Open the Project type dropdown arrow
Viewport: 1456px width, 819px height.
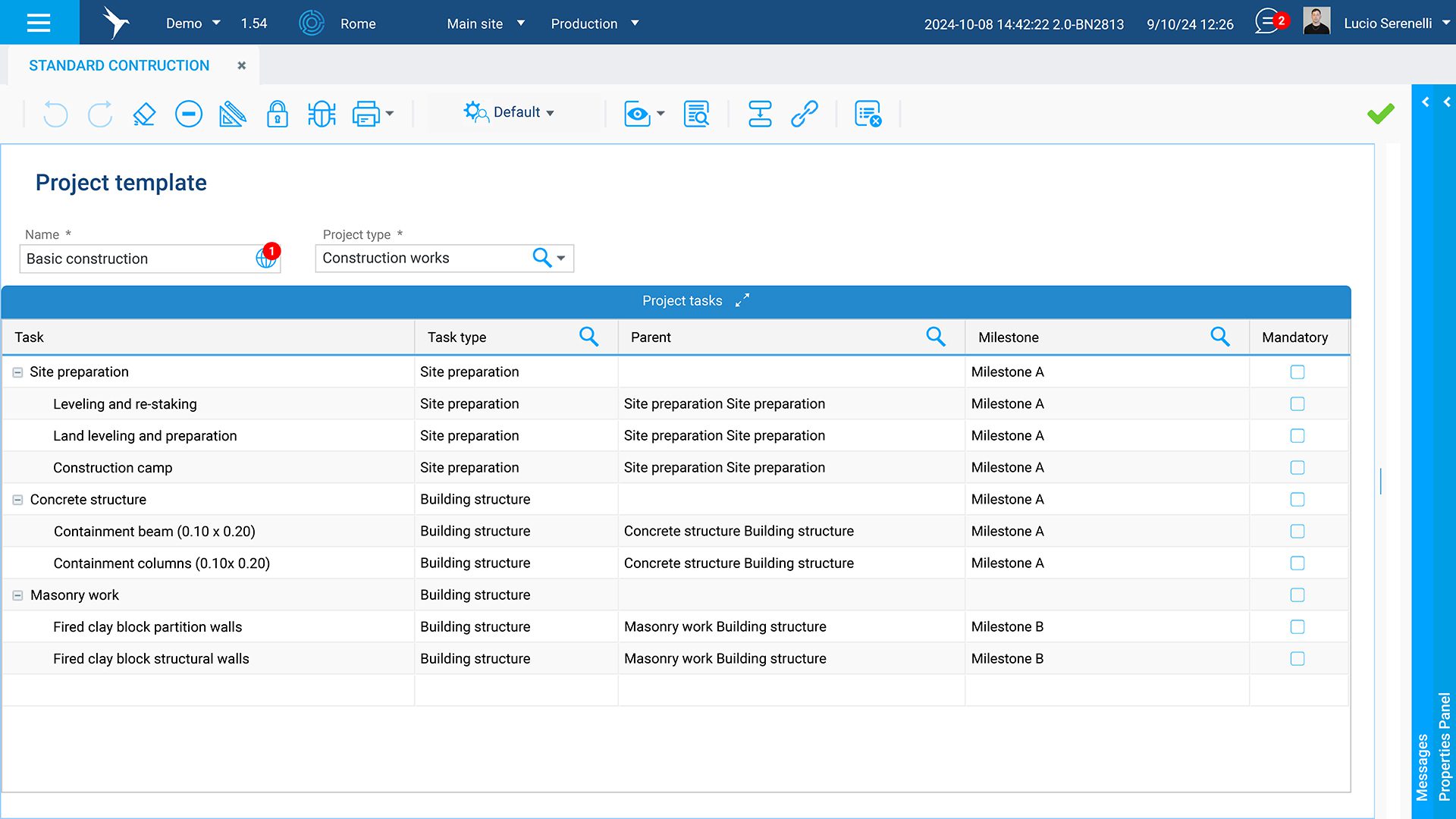pos(561,259)
